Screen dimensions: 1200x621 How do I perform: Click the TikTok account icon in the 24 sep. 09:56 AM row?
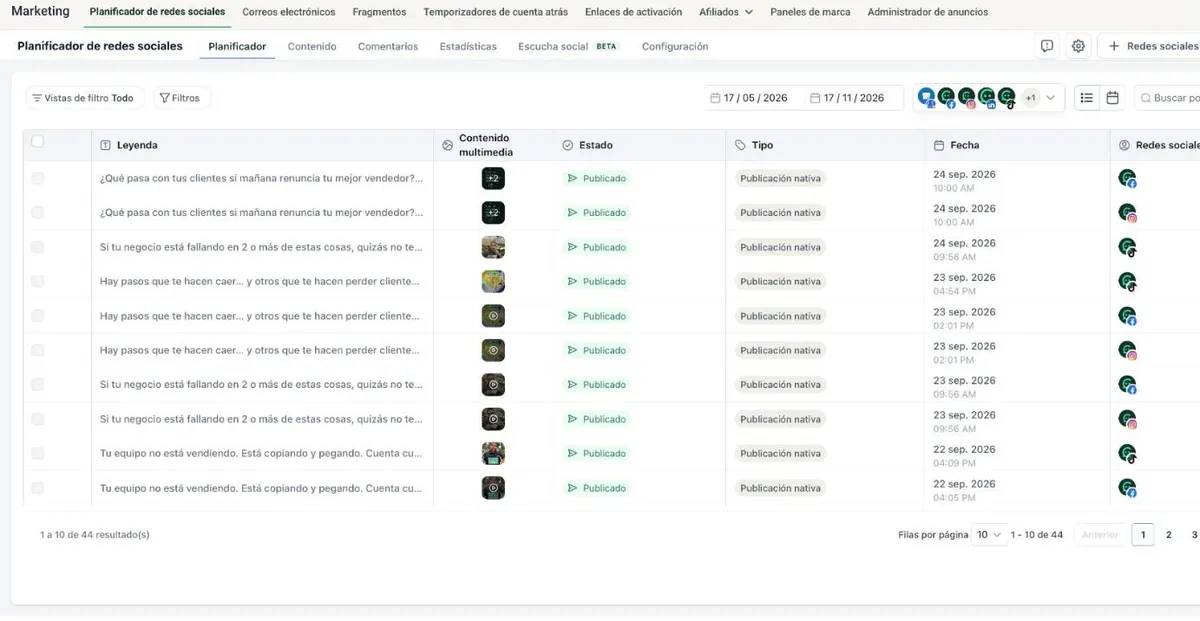[x=1127, y=248]
